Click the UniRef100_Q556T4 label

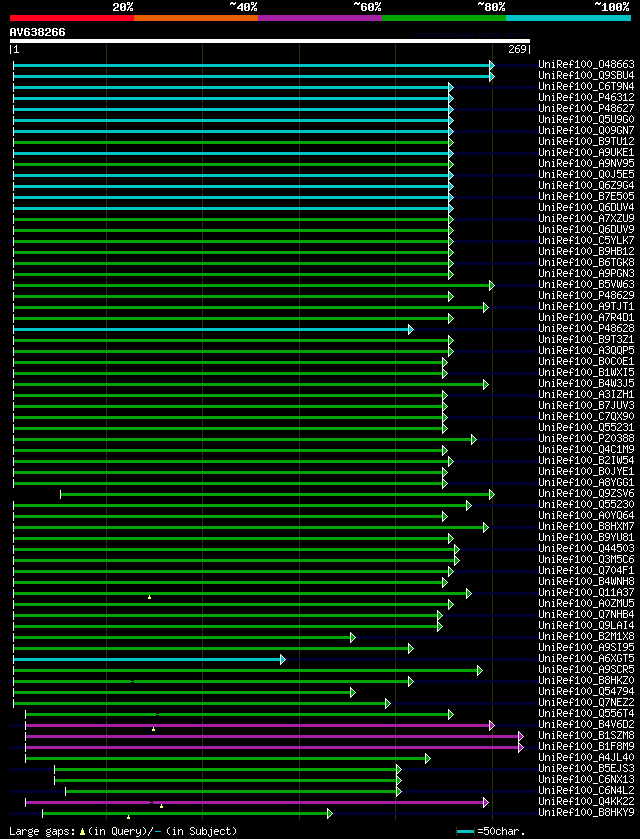point(586,713)
